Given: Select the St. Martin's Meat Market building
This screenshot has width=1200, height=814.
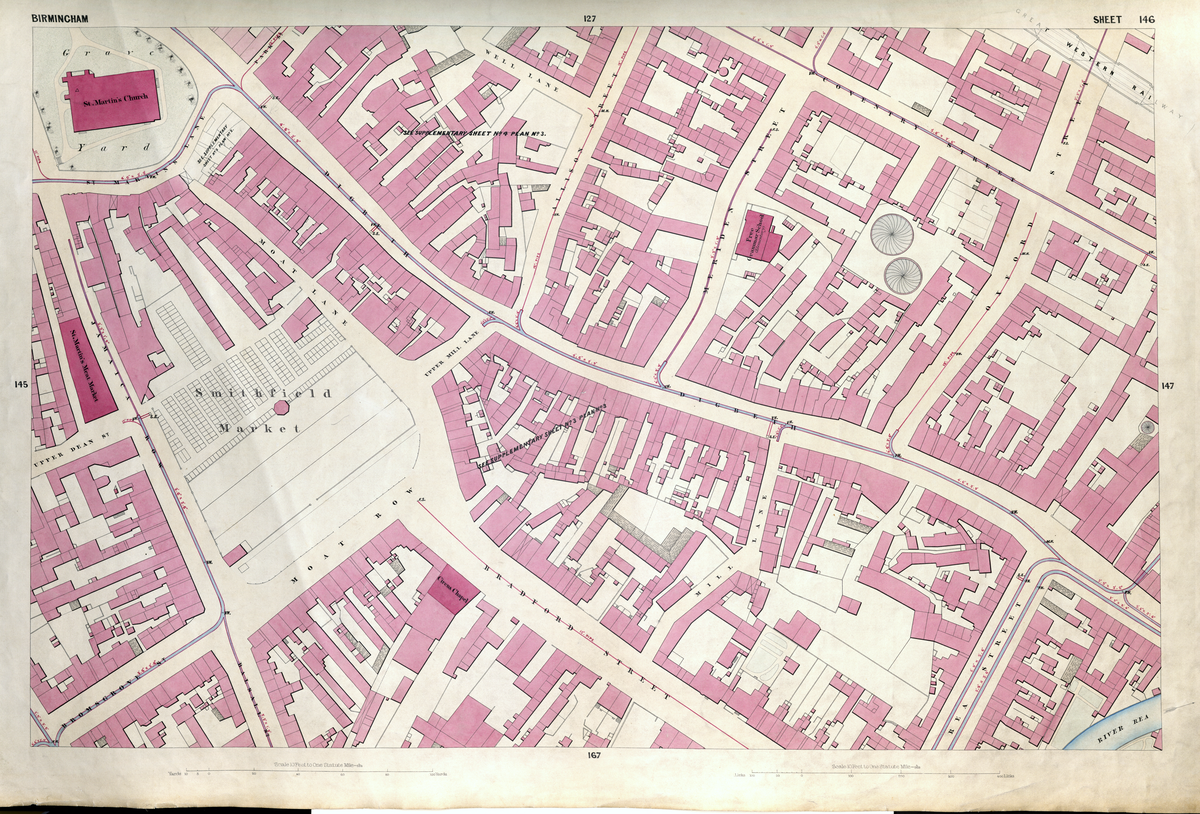Looking at the screenshot, I should [x=87, y=370].
